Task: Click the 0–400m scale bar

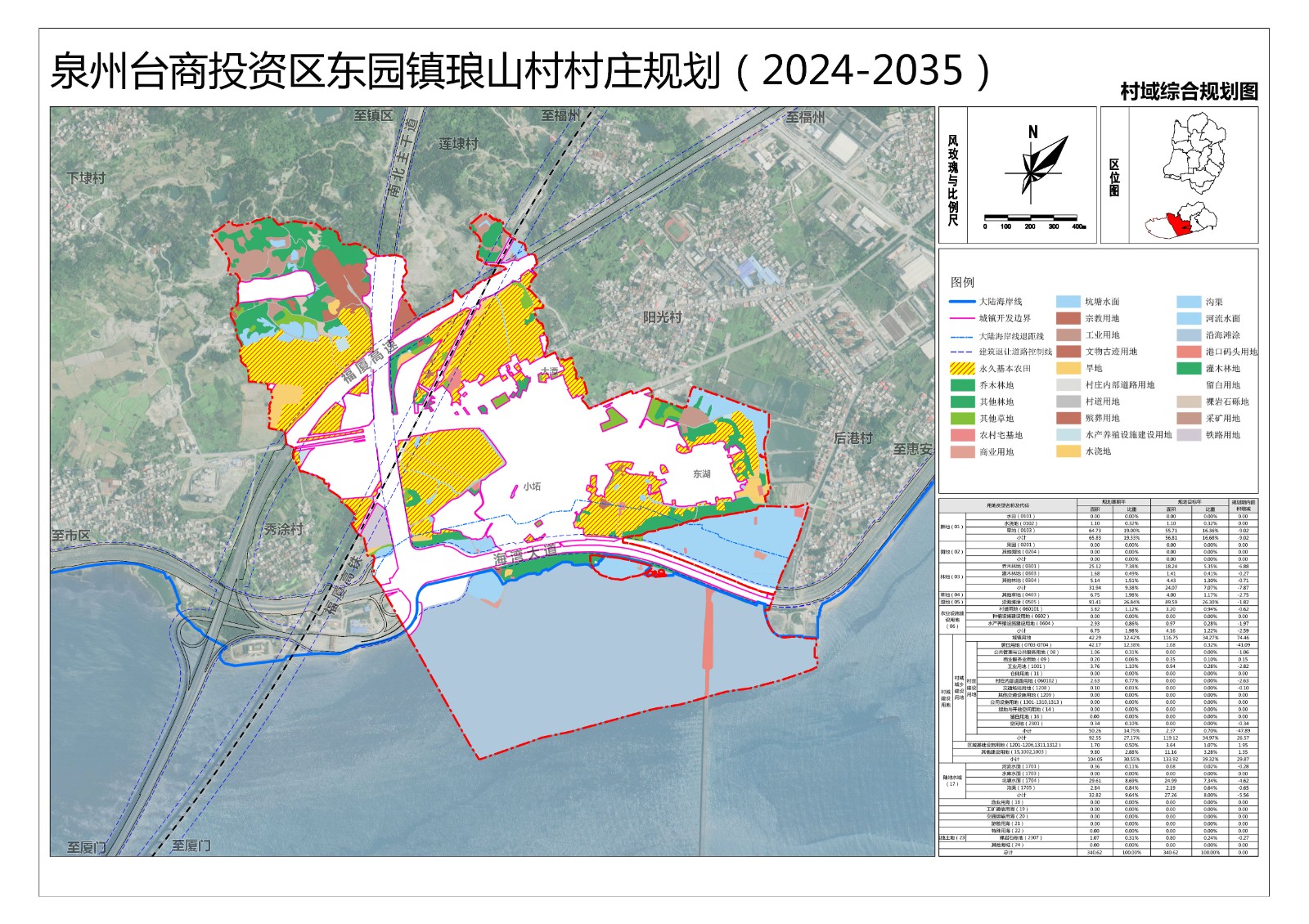Action: [x=1034, y=218]
